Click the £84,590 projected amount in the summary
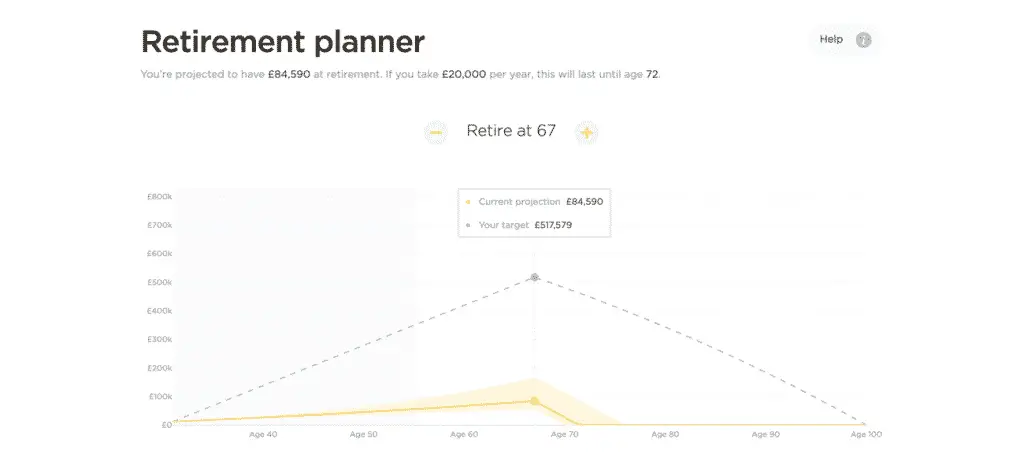 click(x=289, y=74)
